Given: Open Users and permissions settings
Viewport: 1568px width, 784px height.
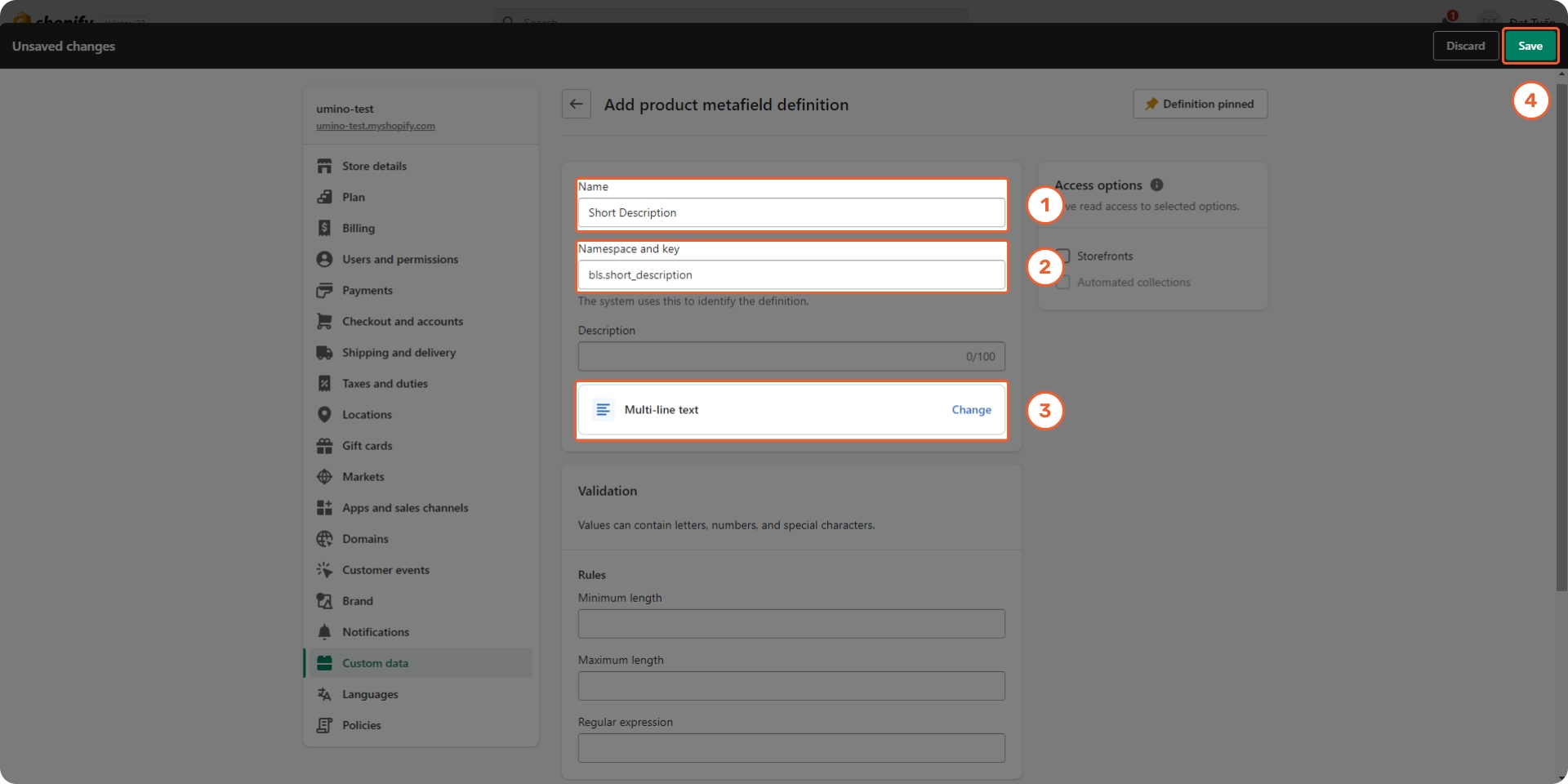Looking at the screenshot, I should (x=399, y=260).
